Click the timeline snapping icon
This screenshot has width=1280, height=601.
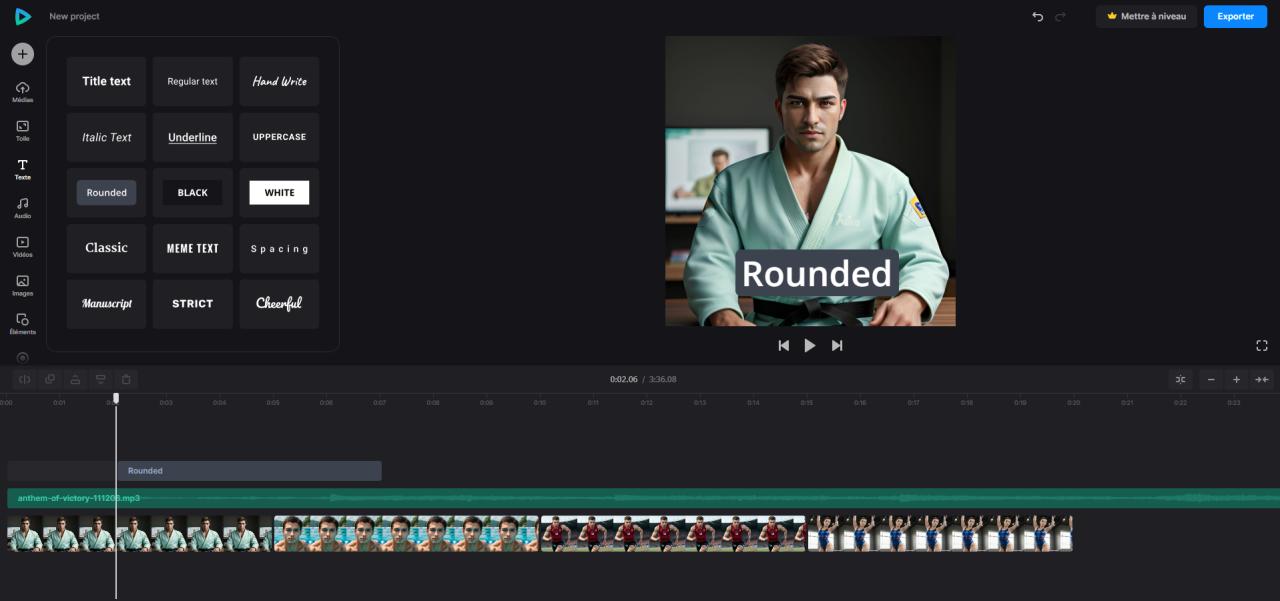[1181, 379]
